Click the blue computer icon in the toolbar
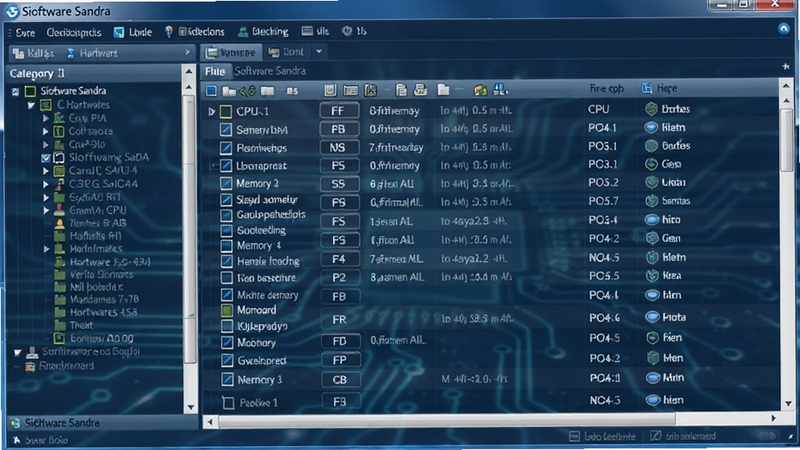Viewport: 800px width, 450px height. pyautogui.click(x=500, y=89)
